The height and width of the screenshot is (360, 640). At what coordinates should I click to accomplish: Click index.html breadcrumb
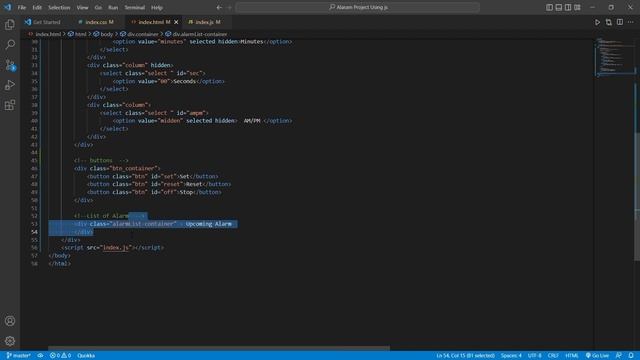(x=48, y=34)
